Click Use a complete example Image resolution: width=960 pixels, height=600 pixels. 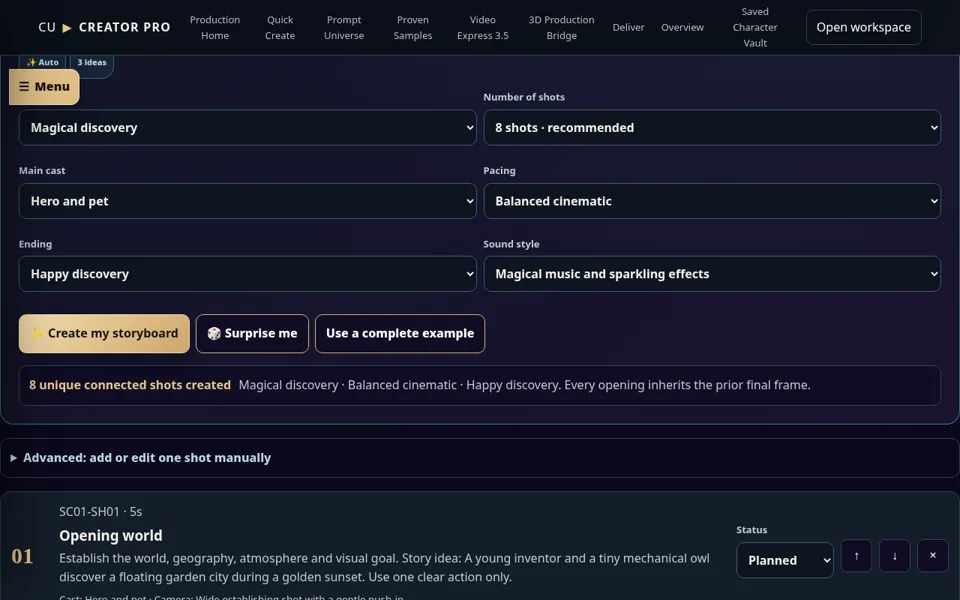[x=400, y=334]
